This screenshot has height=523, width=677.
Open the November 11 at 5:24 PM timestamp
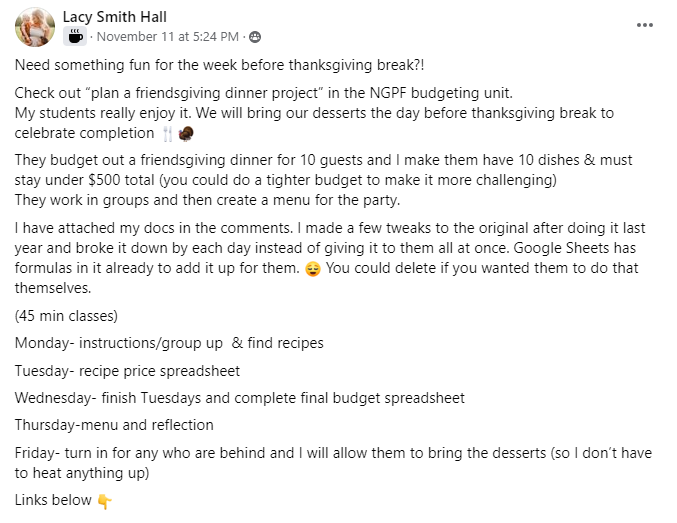[168, 38]
